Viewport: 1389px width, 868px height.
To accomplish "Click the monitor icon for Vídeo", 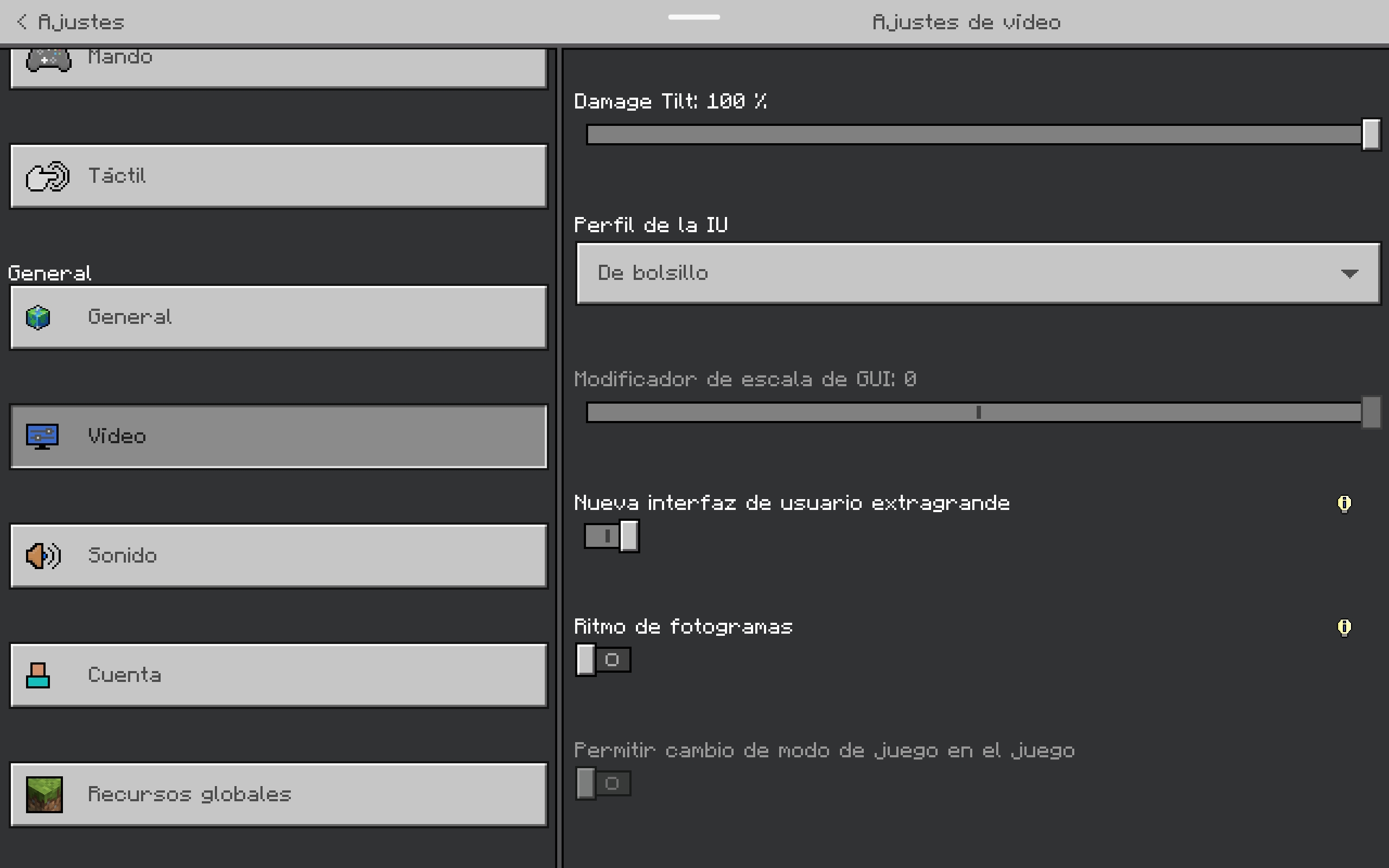I will pyautogui.click(x=42, y=436).
